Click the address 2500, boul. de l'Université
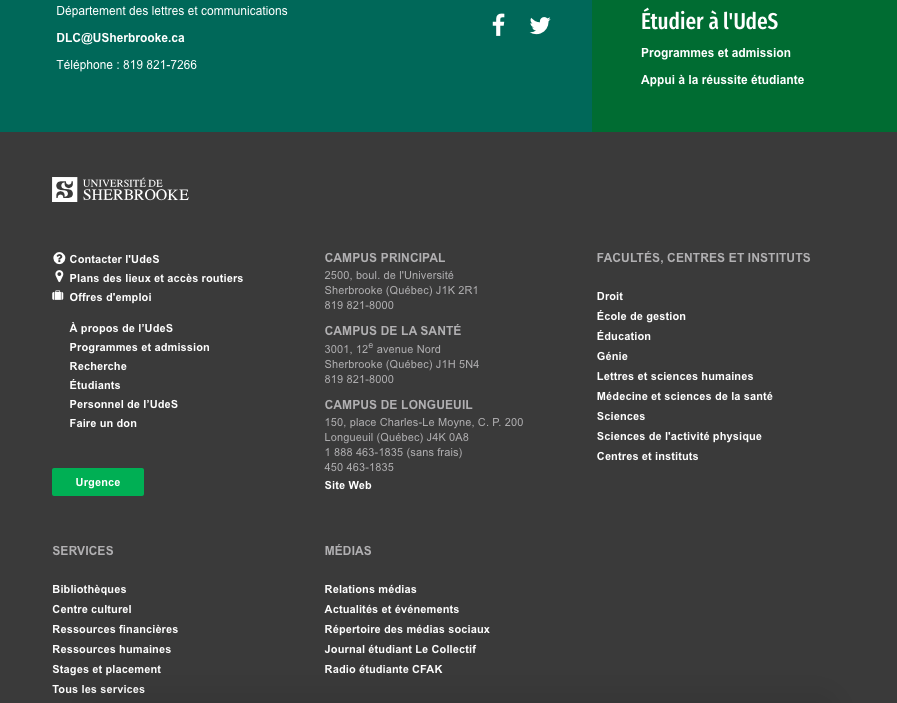The image size is (897, 703). click(x=389, y=275)
